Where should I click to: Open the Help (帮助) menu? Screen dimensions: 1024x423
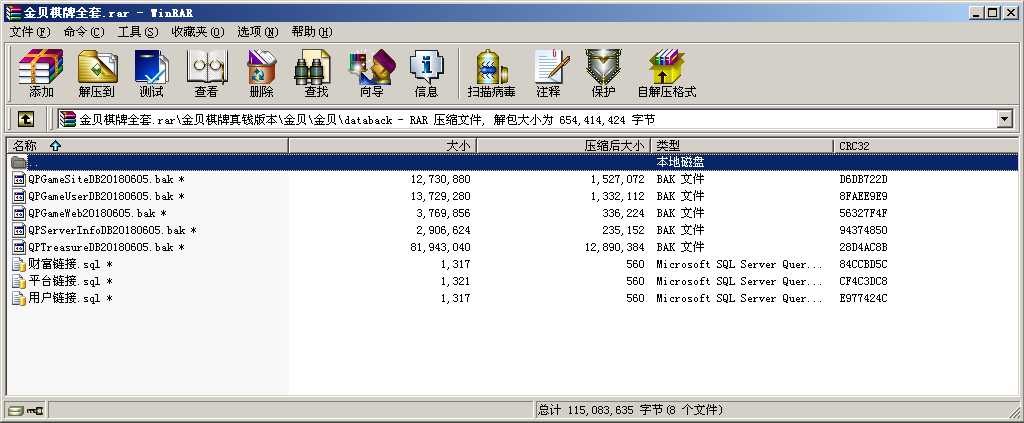click(312, 31)
